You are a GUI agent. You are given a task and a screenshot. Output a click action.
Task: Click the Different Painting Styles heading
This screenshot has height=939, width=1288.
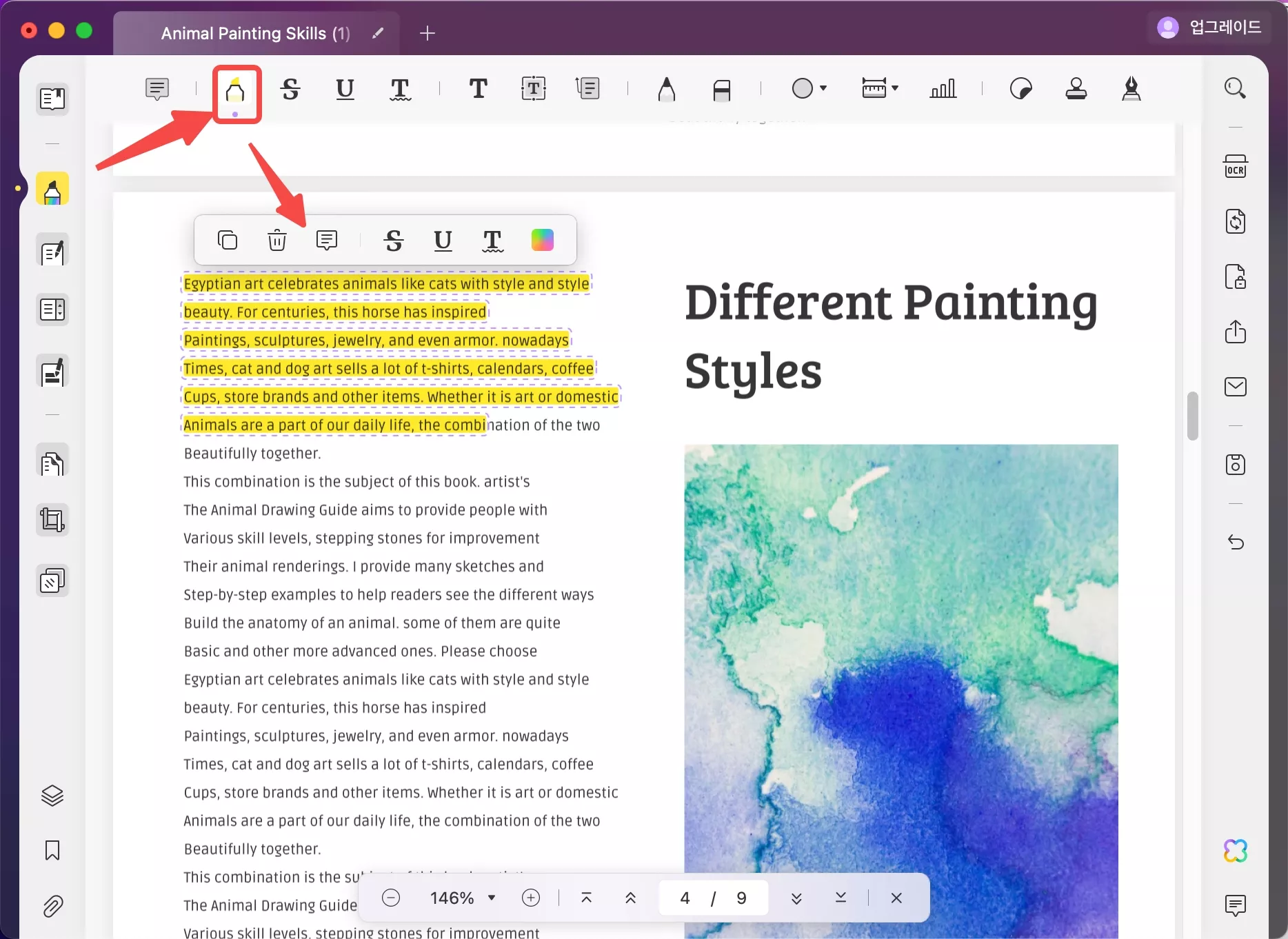tap(891, 336)
